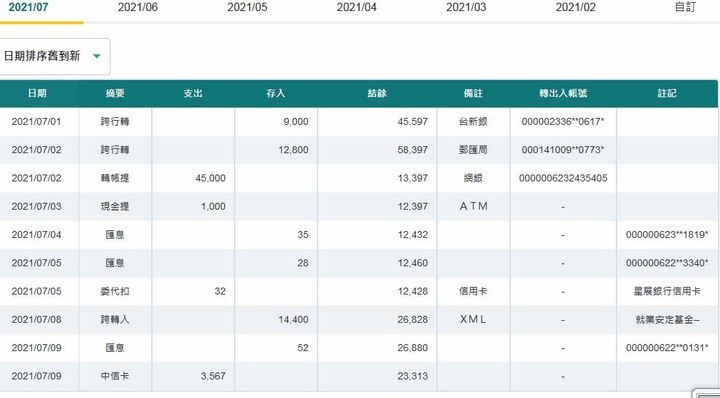Image resolution: width=720 pixels, height=398 pixels.
Task: Click the XML remark cell
Action: coord(473,320)
